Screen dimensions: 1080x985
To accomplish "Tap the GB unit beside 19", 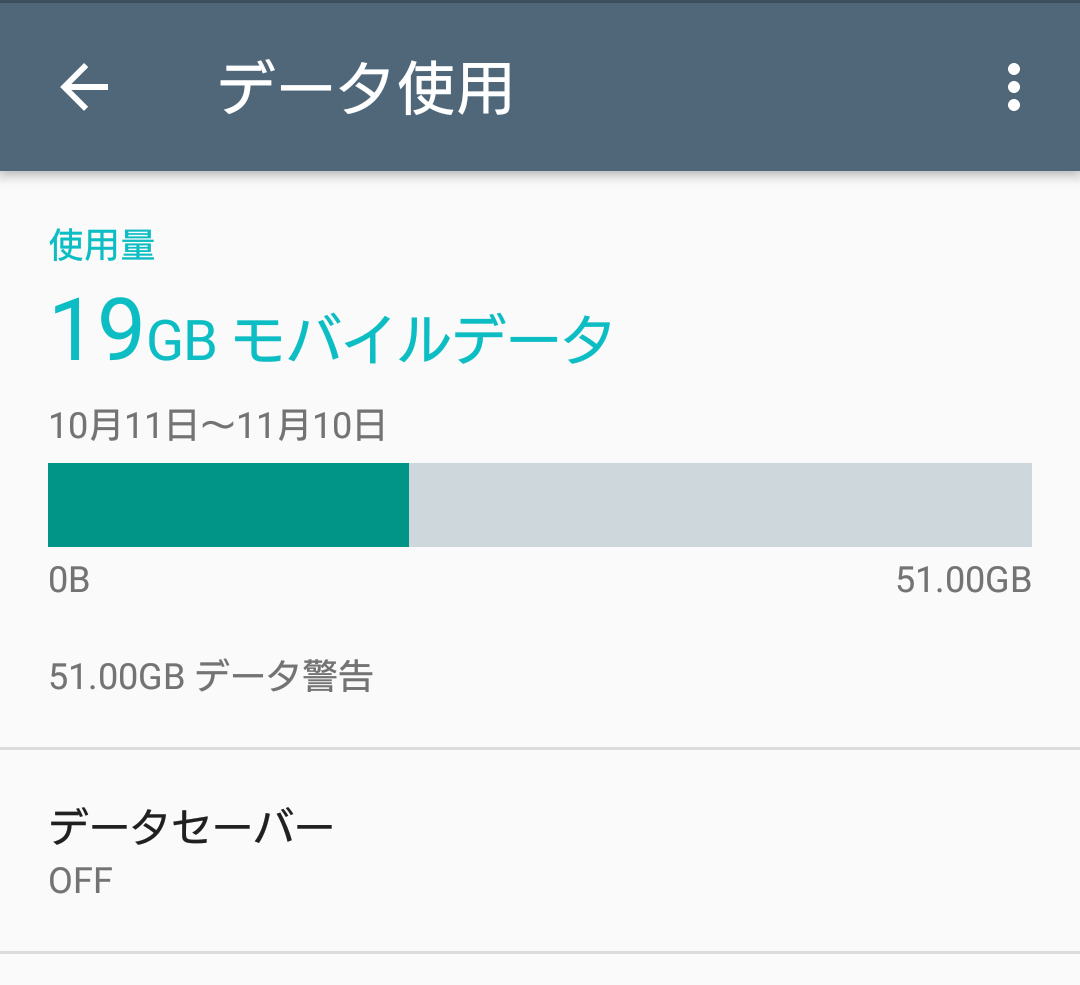I will (x=182, y=342).
